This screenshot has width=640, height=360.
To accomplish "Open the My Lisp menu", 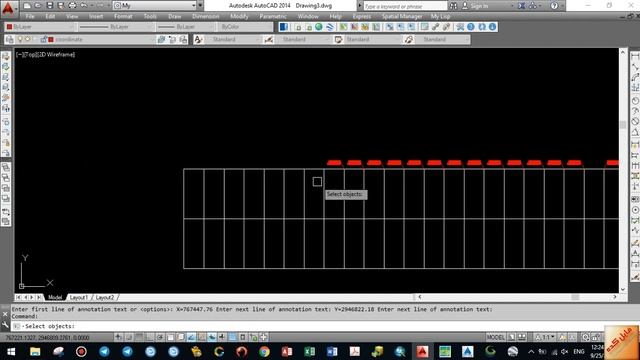I will (440, 16).
